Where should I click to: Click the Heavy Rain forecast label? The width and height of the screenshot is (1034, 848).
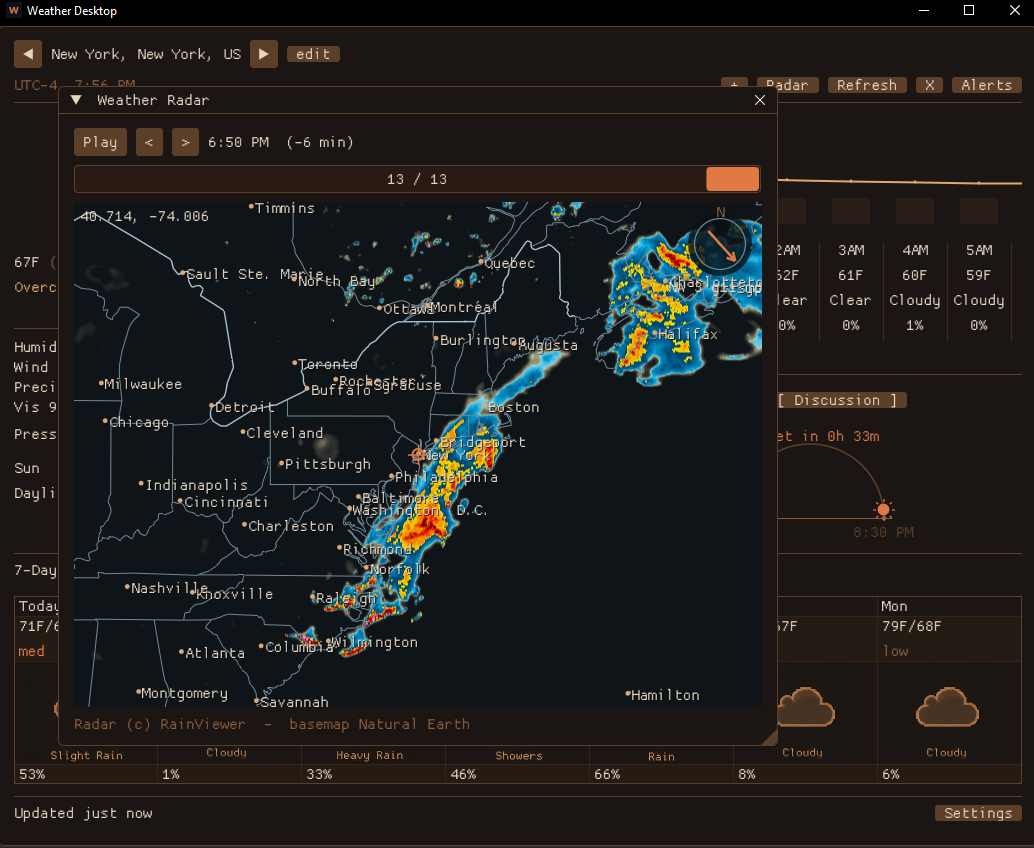[369, 755]
